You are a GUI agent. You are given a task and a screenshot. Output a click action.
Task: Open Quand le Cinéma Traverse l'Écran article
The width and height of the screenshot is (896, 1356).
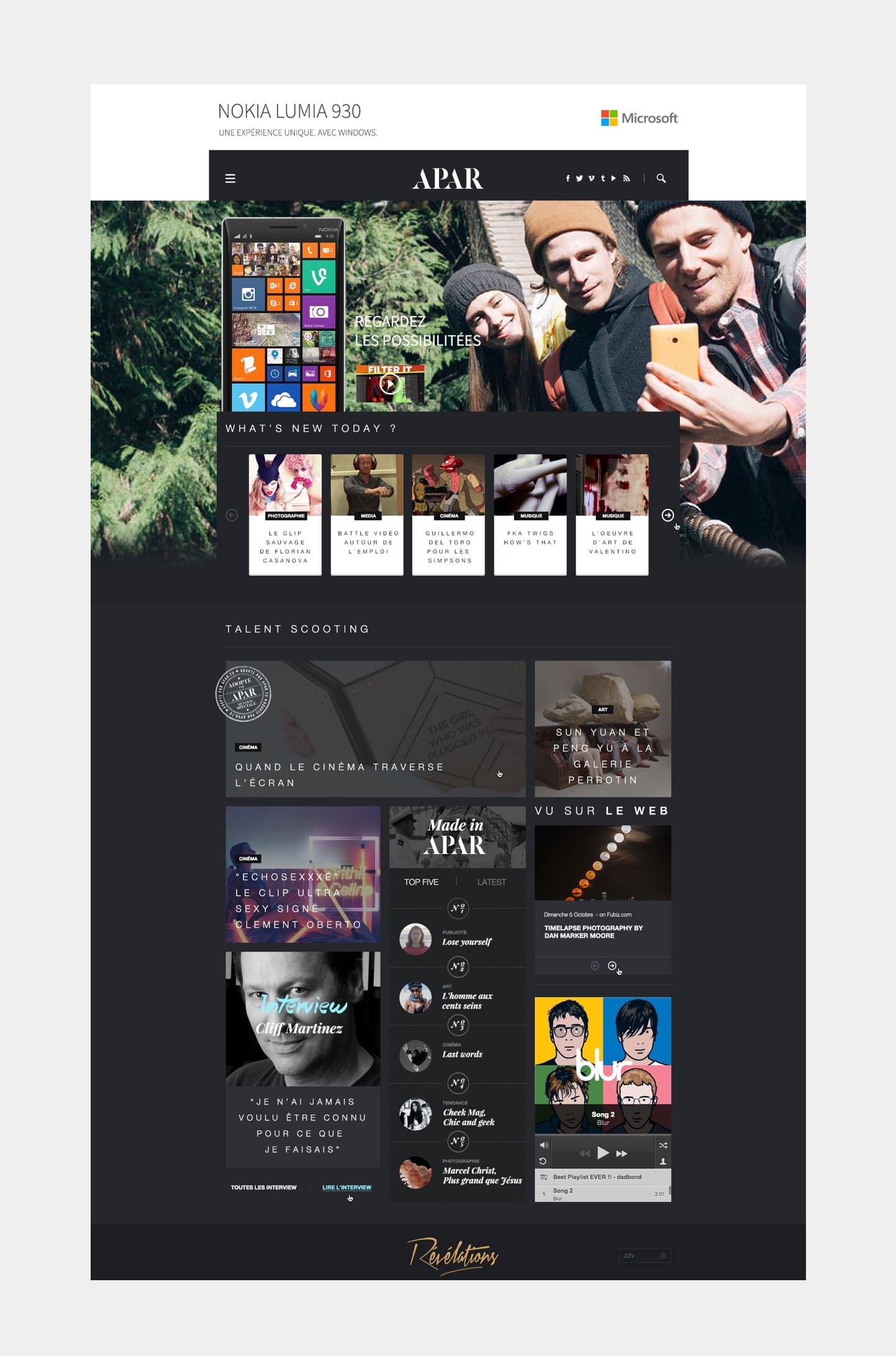tap(376, 729)
